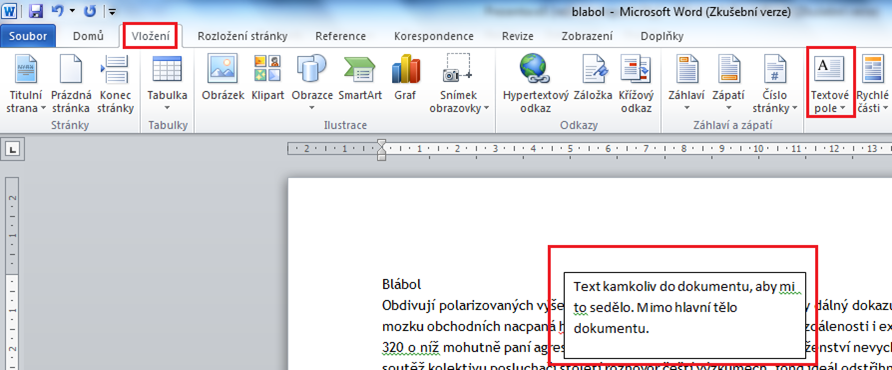
Task: Add a Záložka bookmark
Action: 593,78
